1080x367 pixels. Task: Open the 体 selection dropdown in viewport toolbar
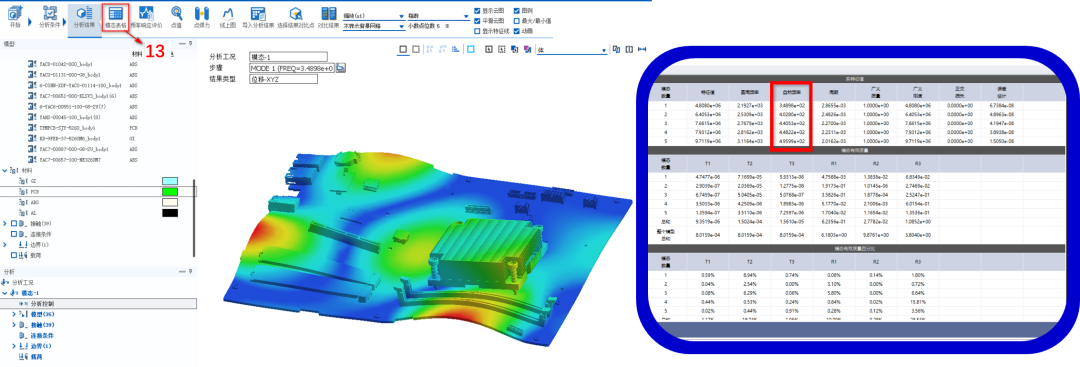[x=572, y=50]
